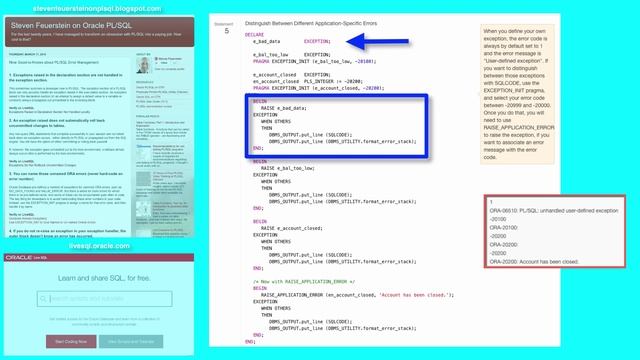
Task: Click the View Scripts and Tutorials button
Action: (x=131, y=342)
